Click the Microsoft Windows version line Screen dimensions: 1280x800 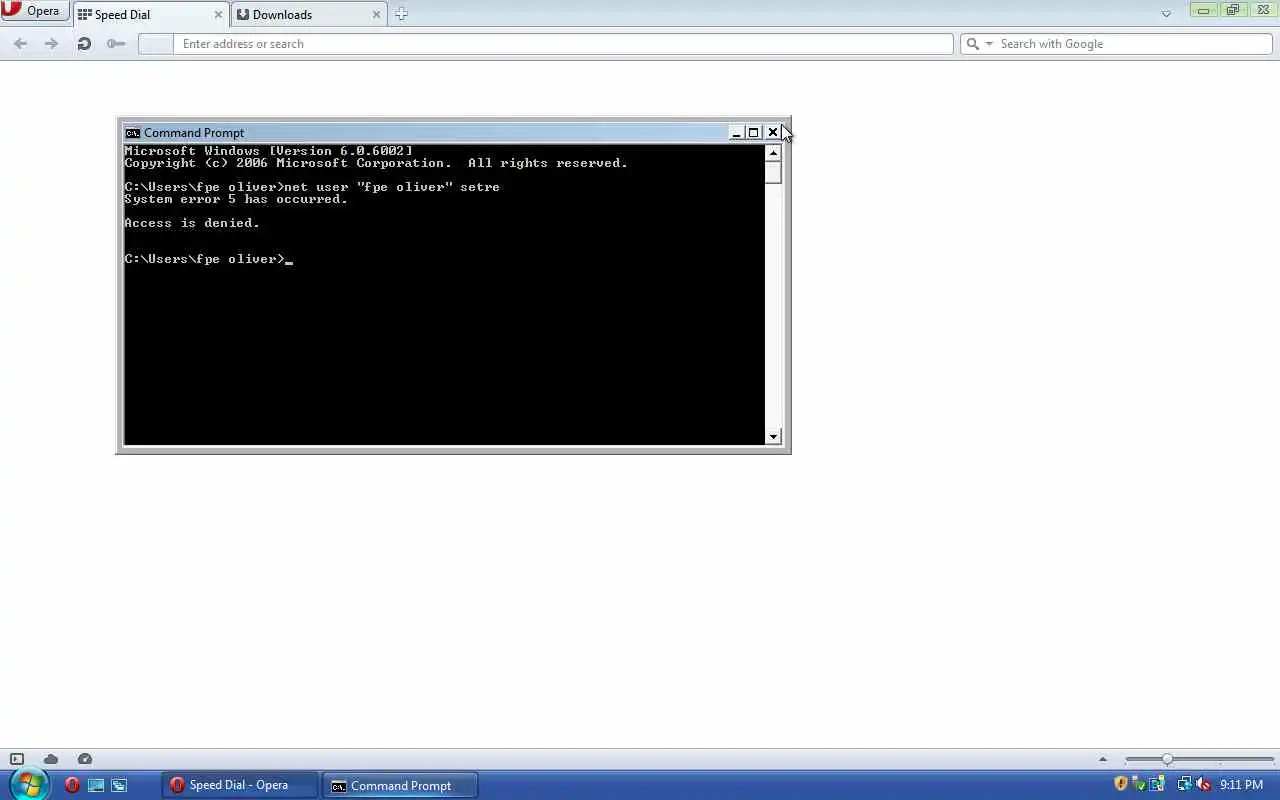point(268,151)
